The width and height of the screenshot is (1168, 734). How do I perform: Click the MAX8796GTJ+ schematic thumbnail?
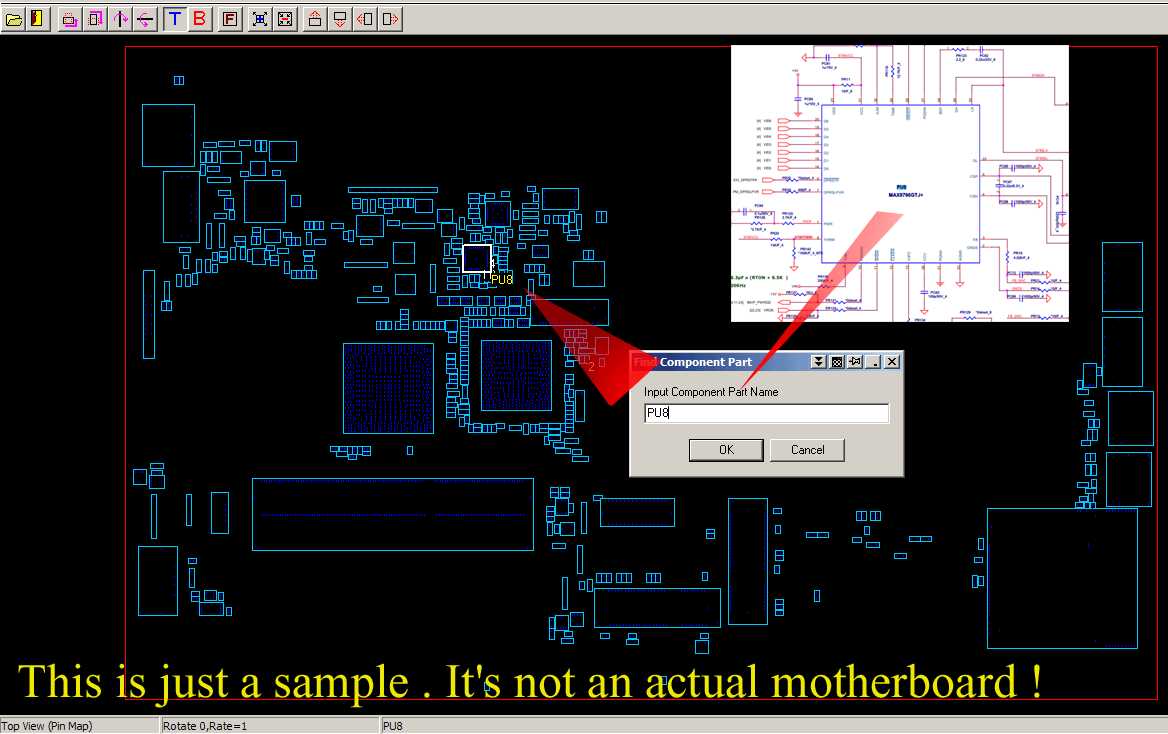[x=900, y=183]
